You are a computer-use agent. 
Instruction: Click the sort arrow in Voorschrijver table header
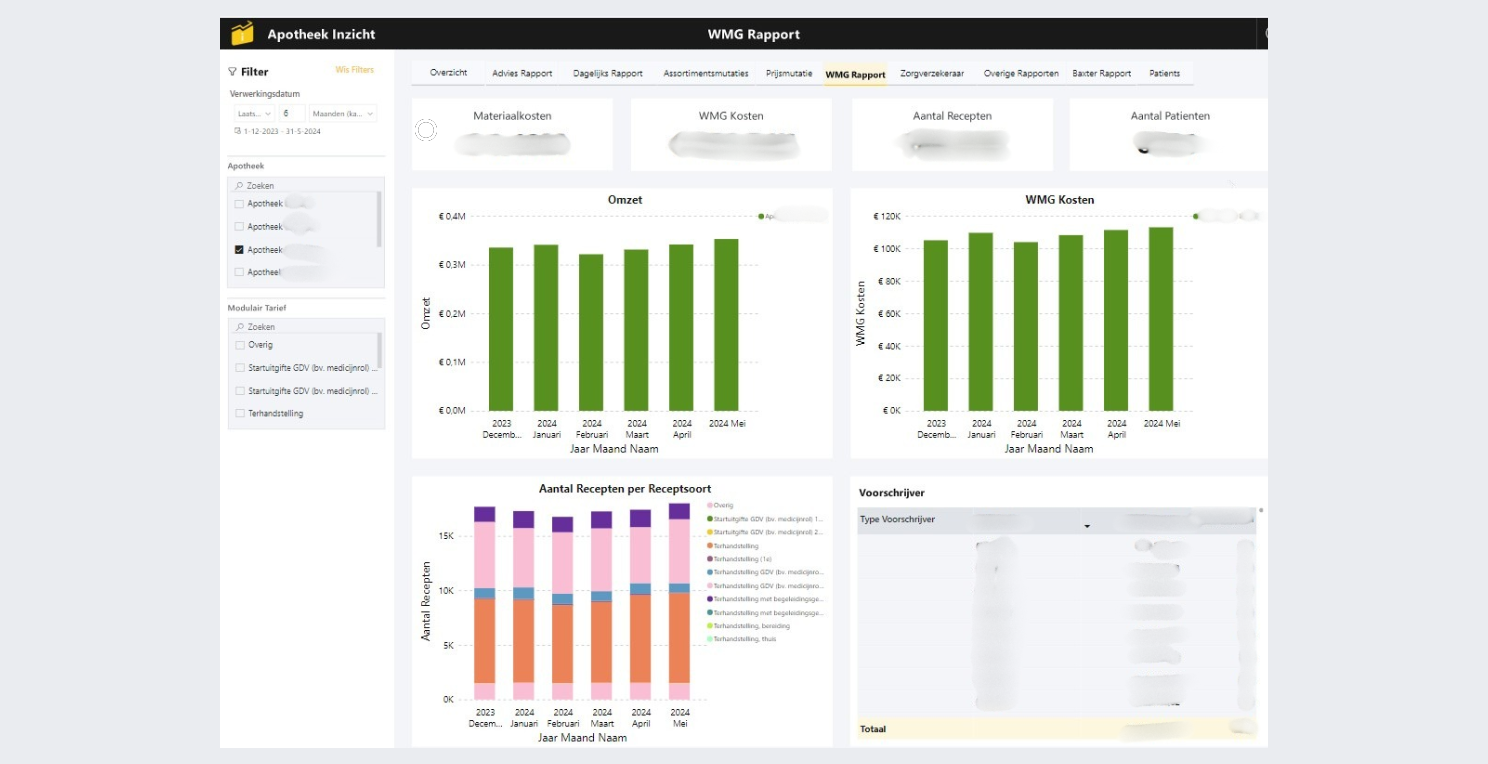[x=1087, y=526]
